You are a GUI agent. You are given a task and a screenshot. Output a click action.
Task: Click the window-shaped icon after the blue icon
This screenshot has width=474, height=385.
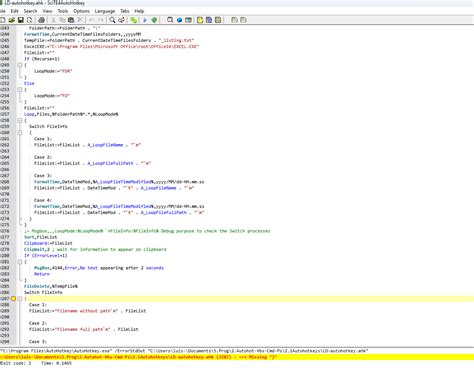click(188, 20)
